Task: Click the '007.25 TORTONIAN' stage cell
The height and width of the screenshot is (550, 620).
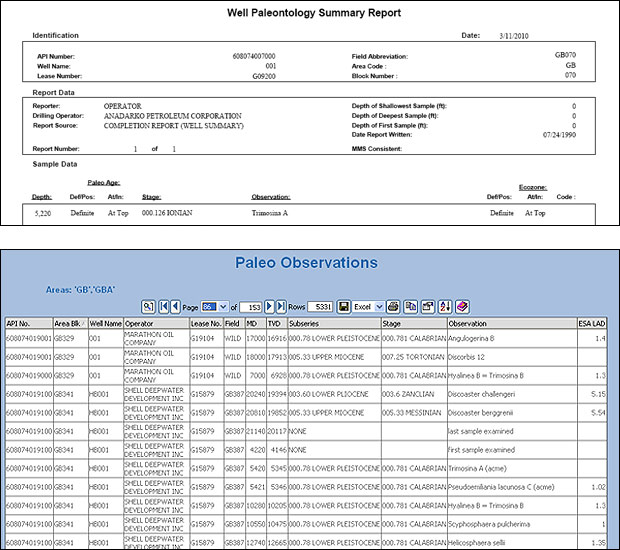Action: pyautogui.click(x=414, y=357)
